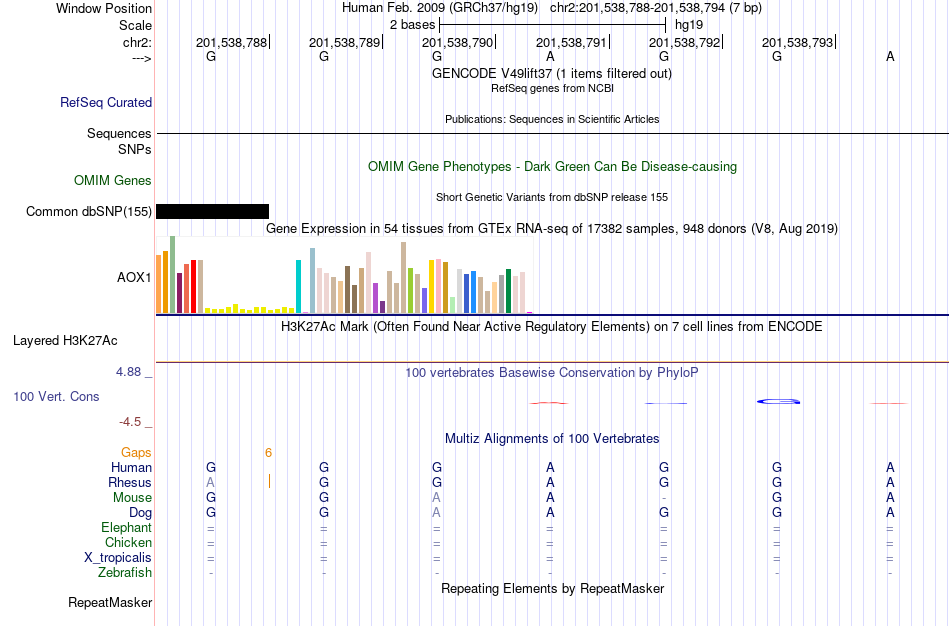Click the light A base in Dog row

[x=437, y=513]
